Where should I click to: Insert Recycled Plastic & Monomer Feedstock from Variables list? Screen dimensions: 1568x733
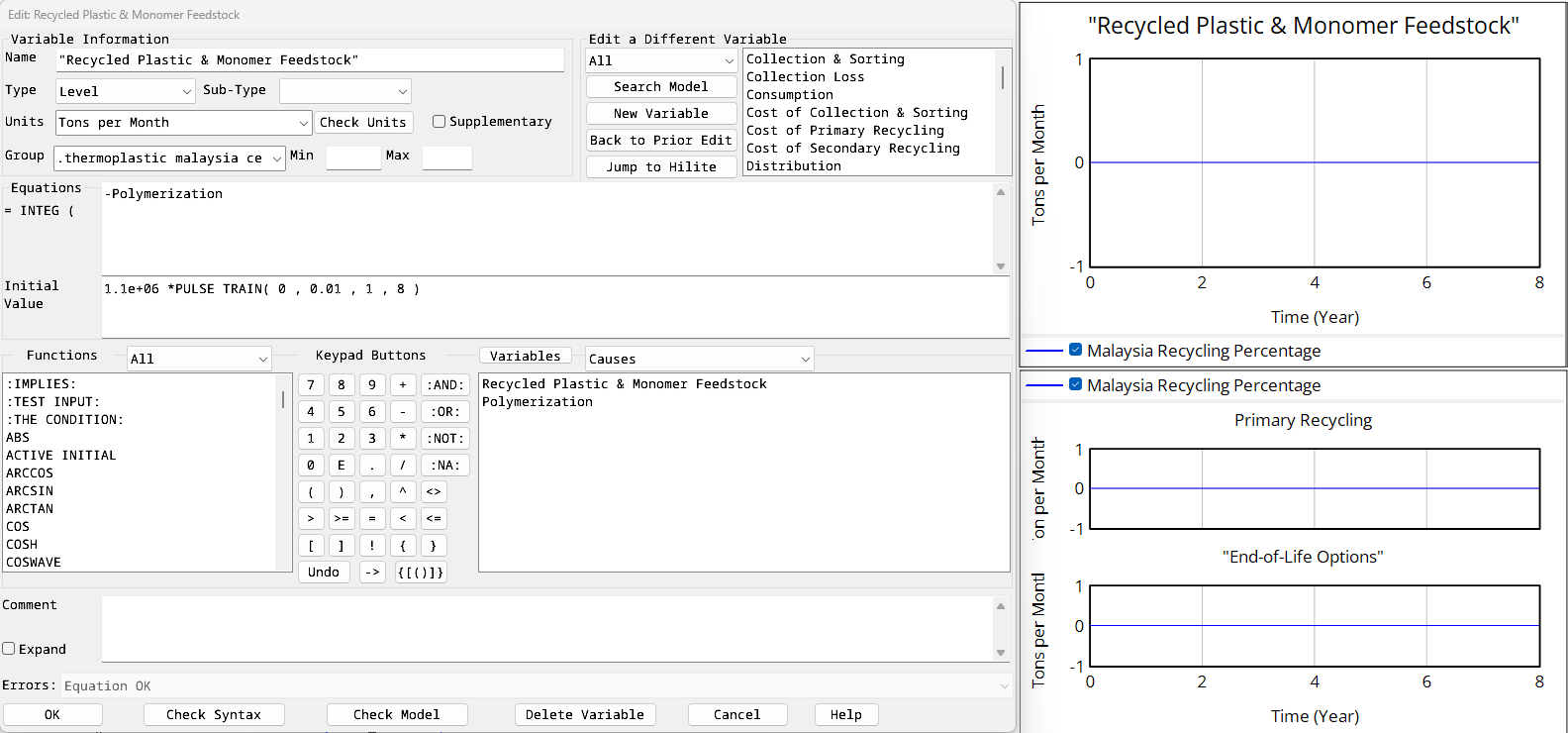tap(625, 384)
